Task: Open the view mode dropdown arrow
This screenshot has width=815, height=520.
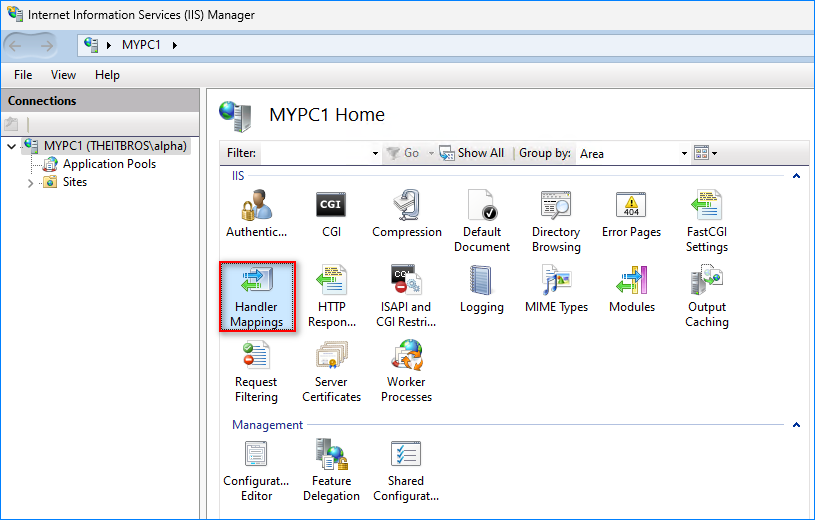Action: 715,153
